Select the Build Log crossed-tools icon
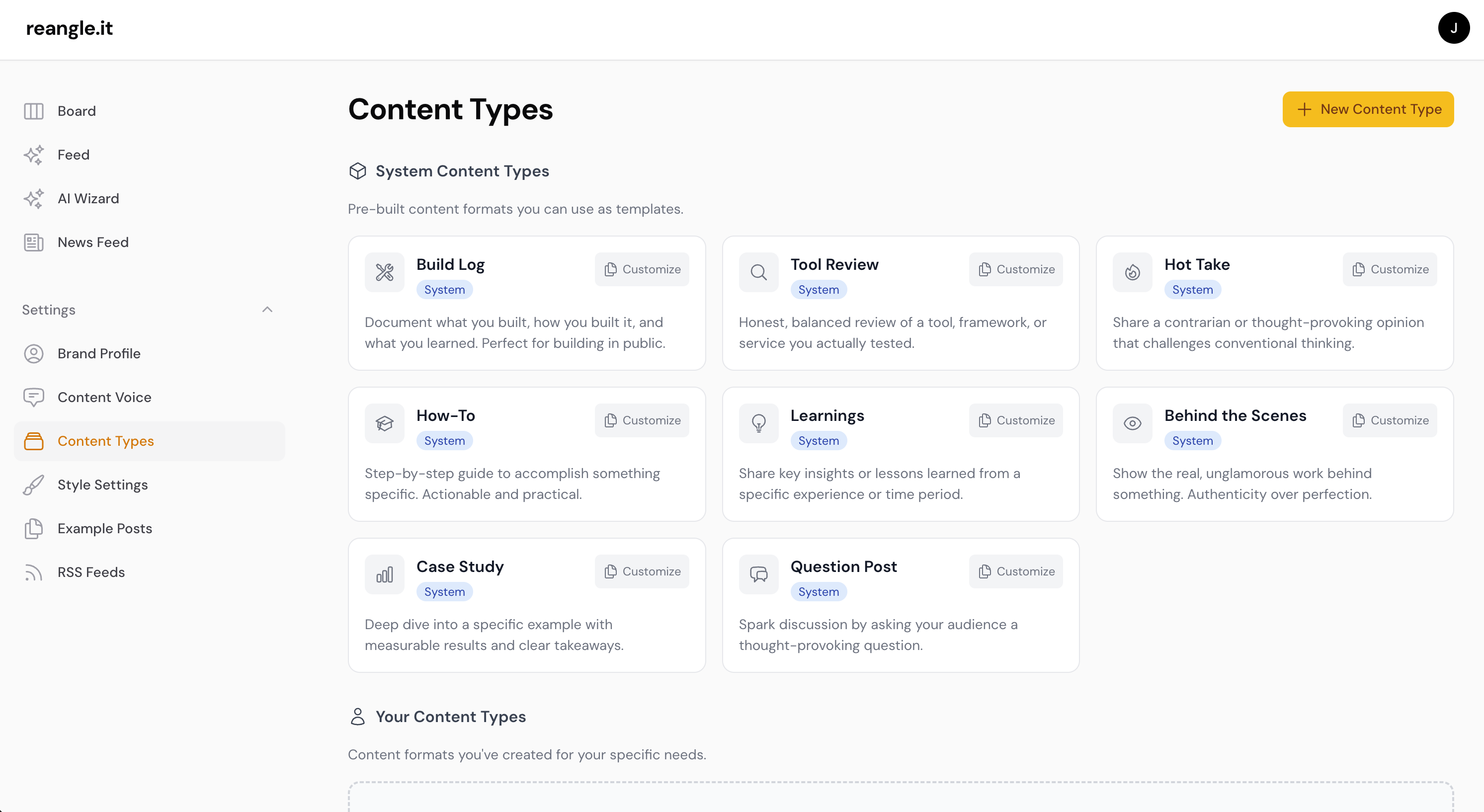This screenshot has height=812, width=1484. coord(384,272)
